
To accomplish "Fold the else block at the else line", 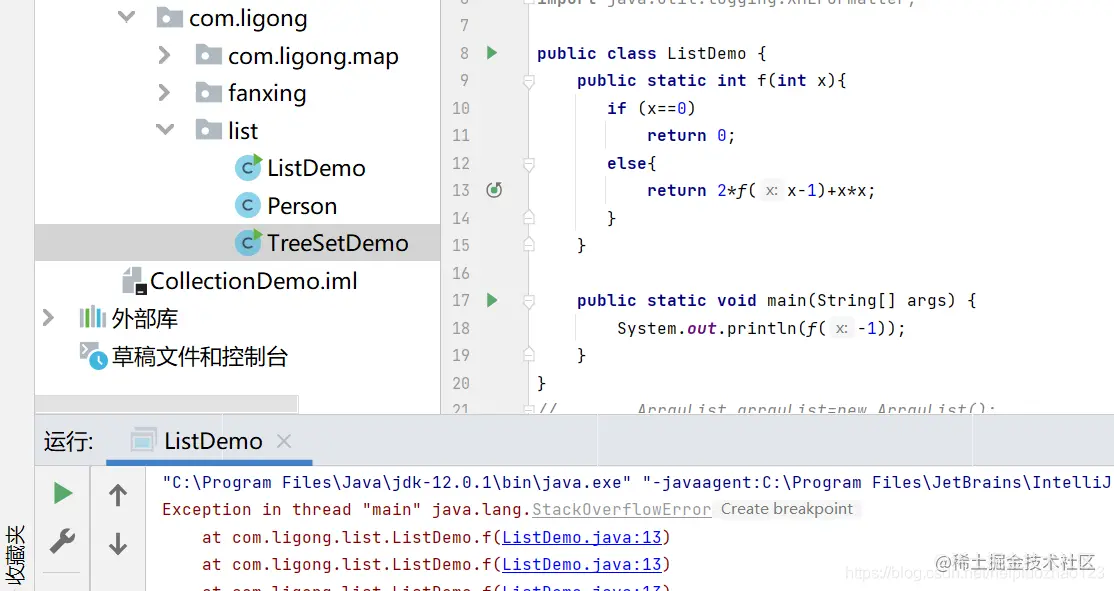I will (529, 164).
